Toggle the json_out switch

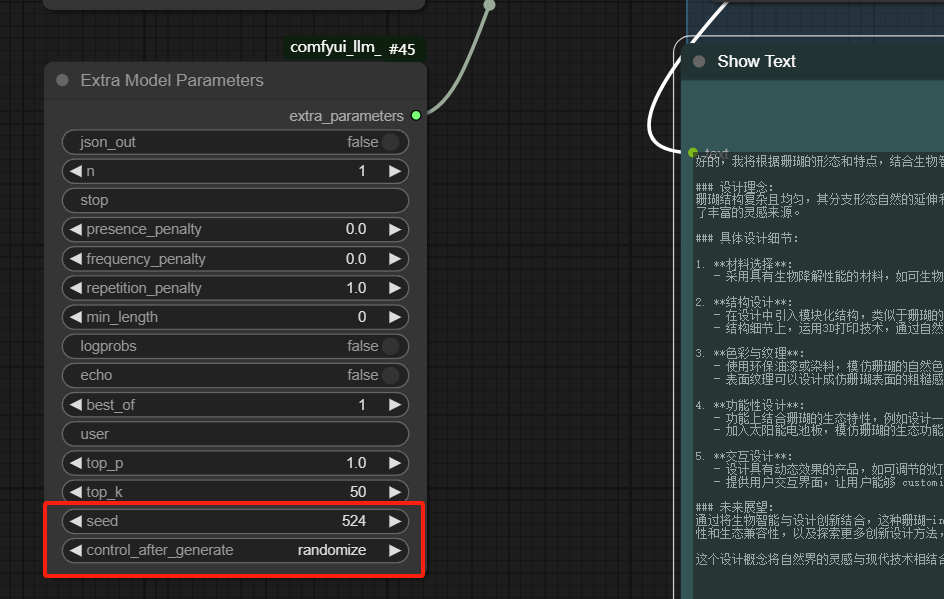click(x=389, y=142)
